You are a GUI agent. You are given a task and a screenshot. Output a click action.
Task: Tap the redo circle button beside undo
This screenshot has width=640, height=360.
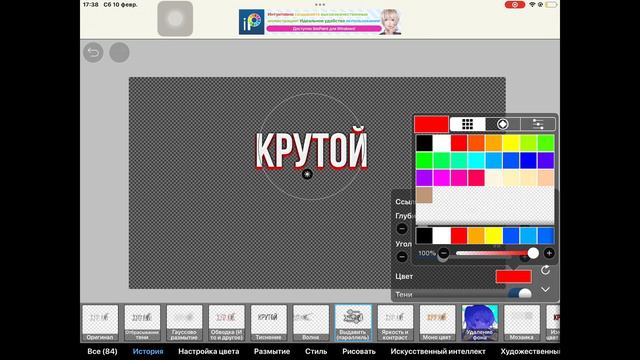point(119,53)
